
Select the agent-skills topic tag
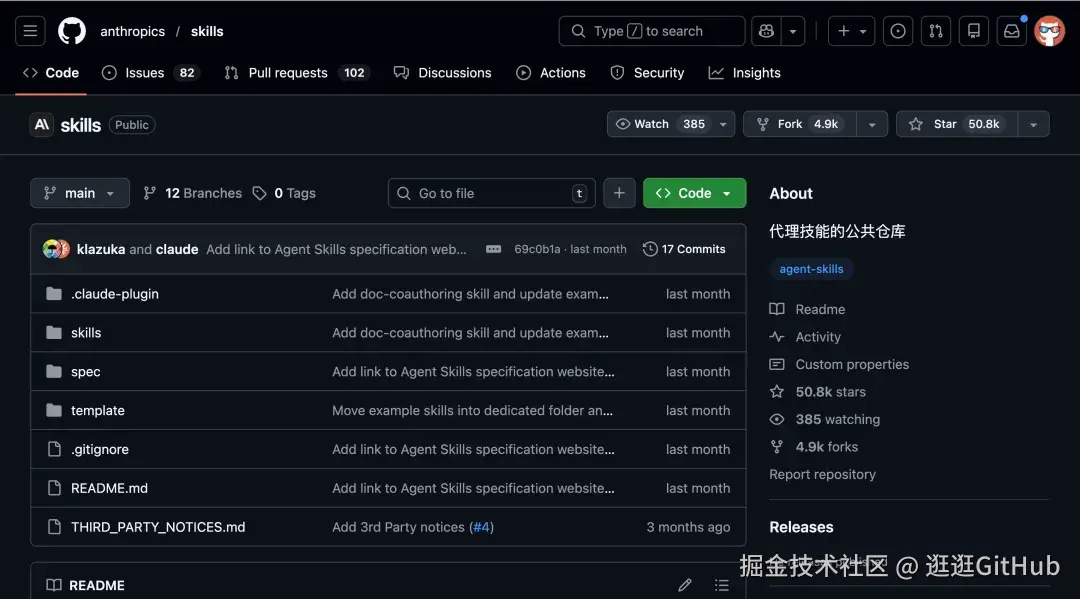811,269
